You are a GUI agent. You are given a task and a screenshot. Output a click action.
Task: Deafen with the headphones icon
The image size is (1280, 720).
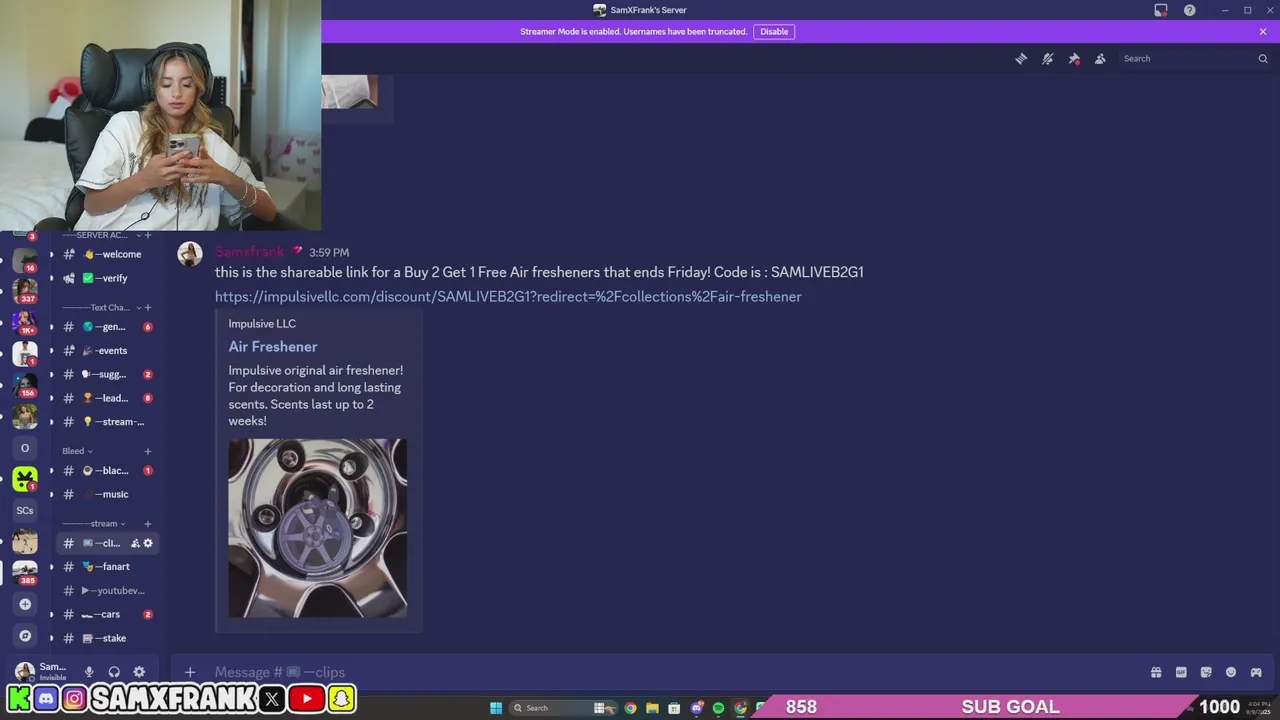tap(114, 672)
